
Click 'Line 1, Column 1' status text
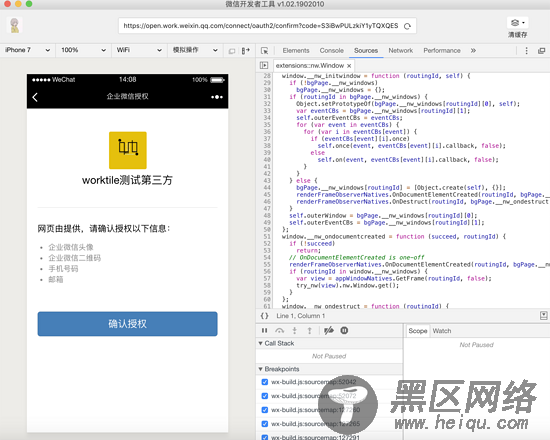(x=301, y=316)
